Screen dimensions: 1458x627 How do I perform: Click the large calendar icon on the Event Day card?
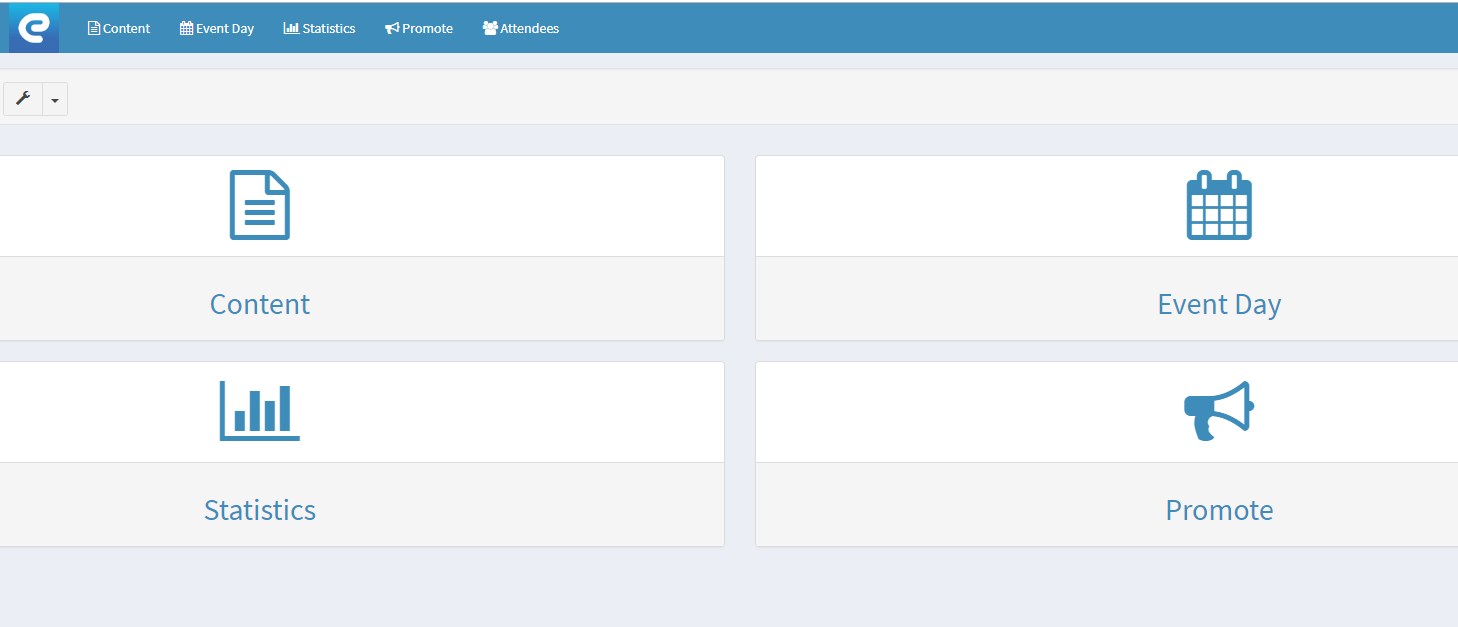click(x=1219, y=205)
